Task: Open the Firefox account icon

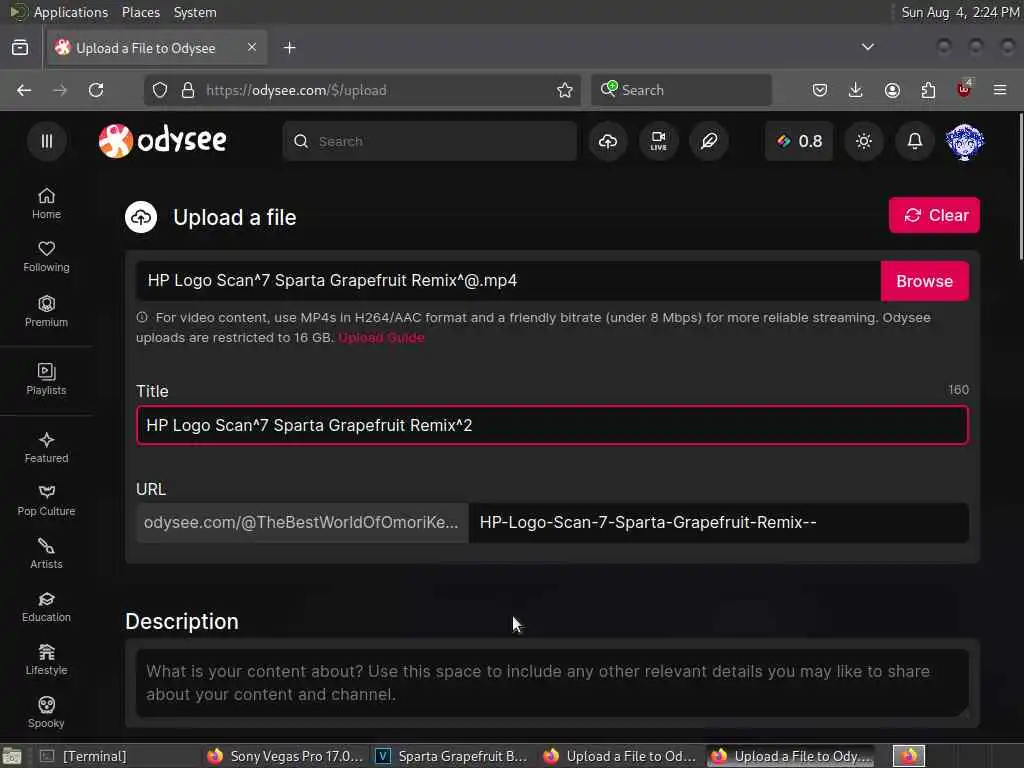Action: [x=892, y=90]
